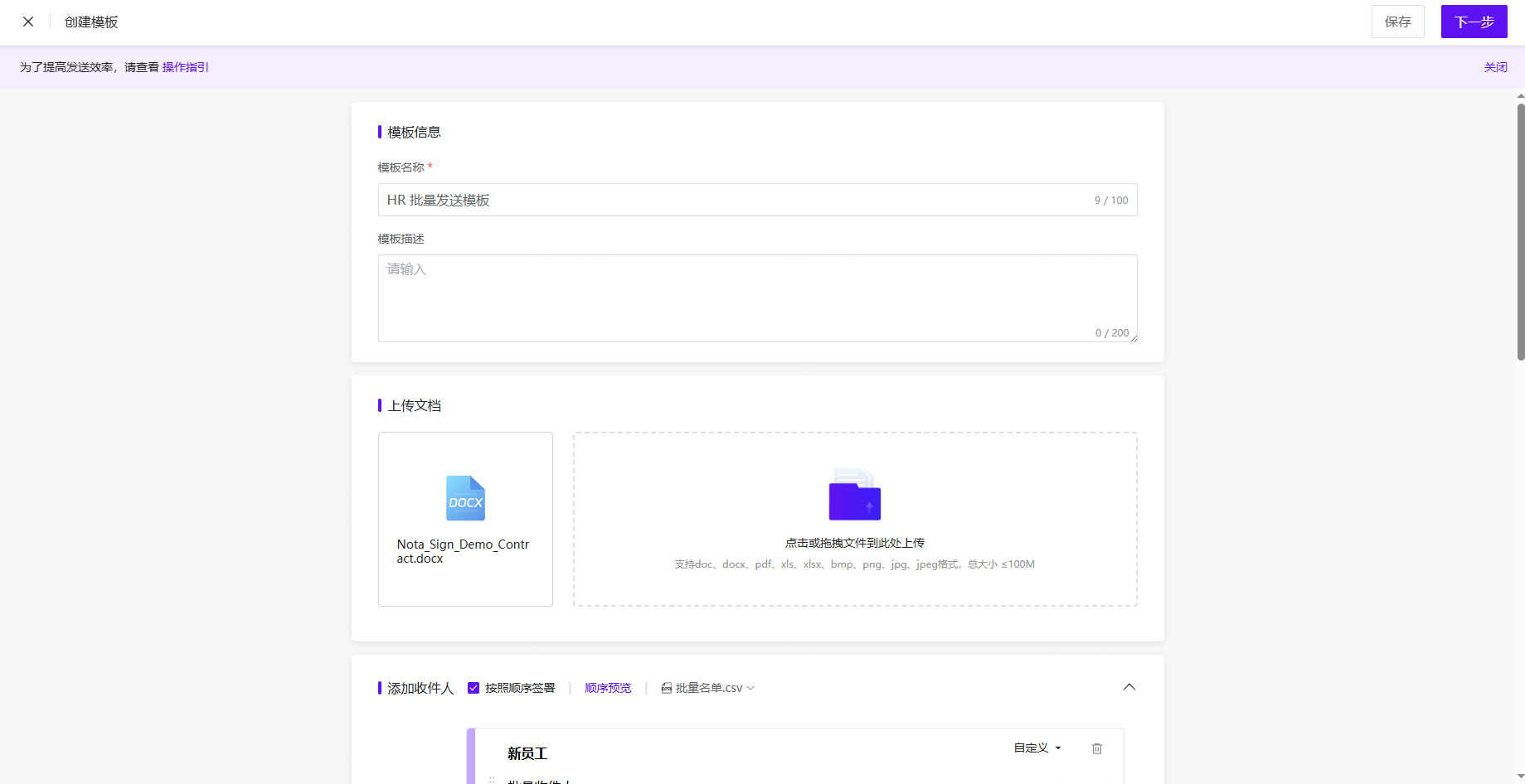This screenshot has width=1525, height=784.
Task: Click the purple upload folder icon
Action: (855, 495)
